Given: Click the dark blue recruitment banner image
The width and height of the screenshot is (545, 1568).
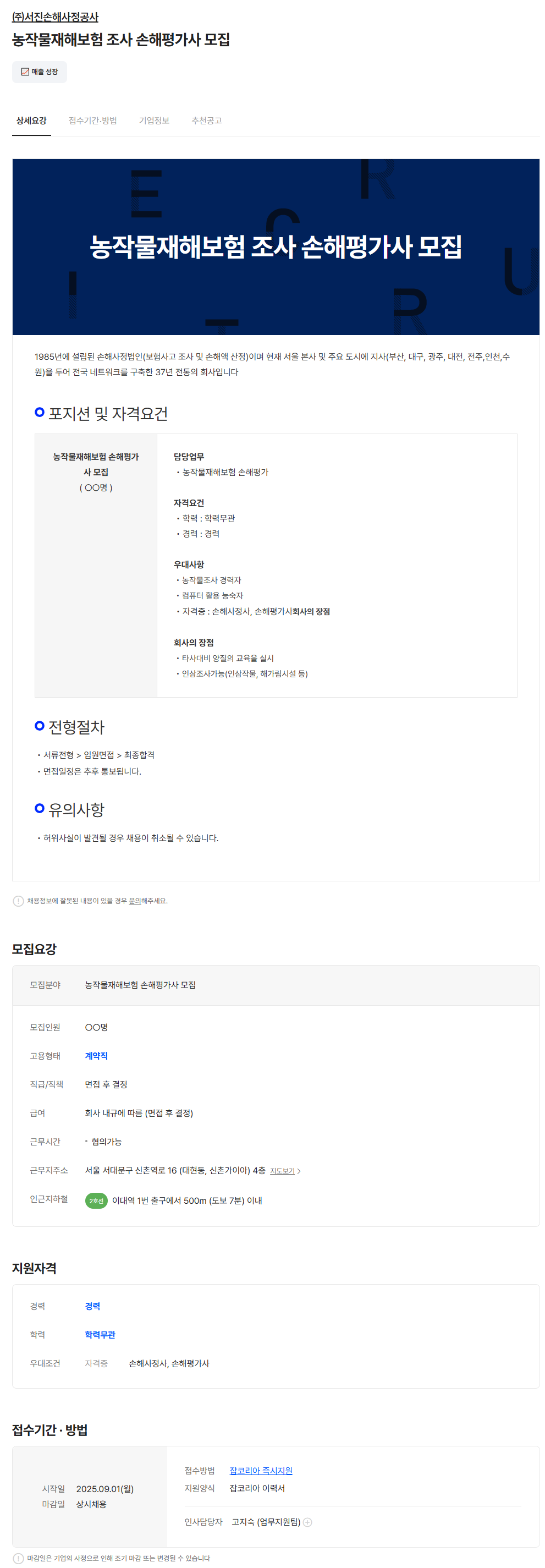Looking at the screenshot, I should [x=276, y=246].
